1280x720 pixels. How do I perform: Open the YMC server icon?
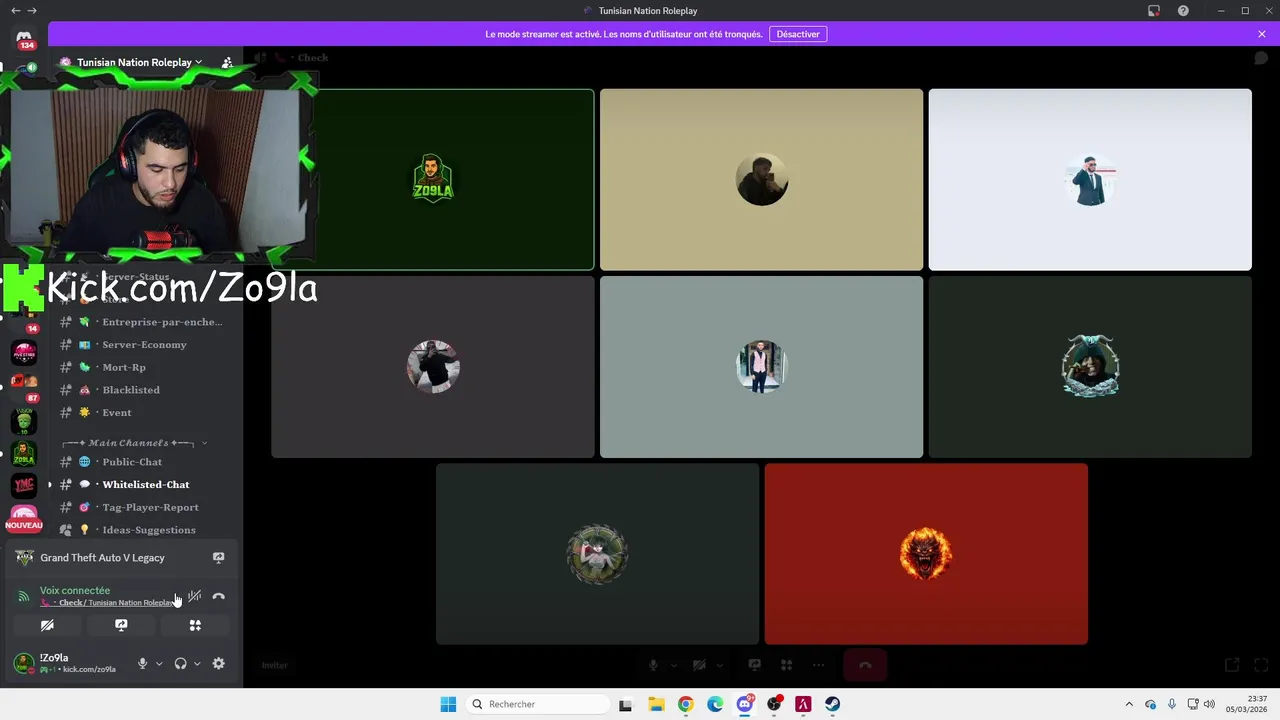point(24,486)
